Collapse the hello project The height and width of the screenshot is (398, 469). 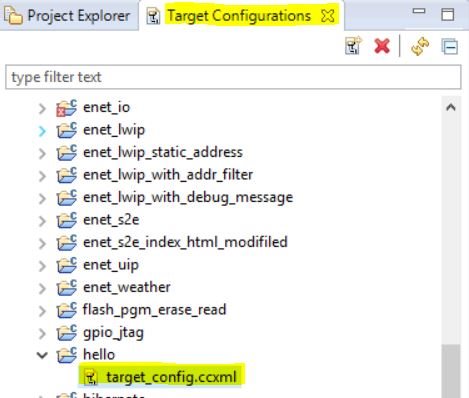click(42, 355)
